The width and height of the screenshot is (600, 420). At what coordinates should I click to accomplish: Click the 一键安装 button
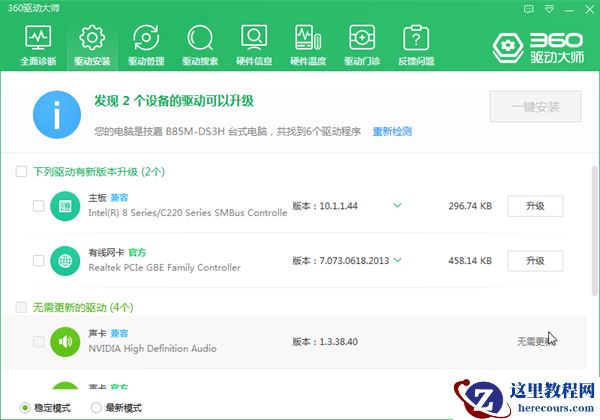535,107
